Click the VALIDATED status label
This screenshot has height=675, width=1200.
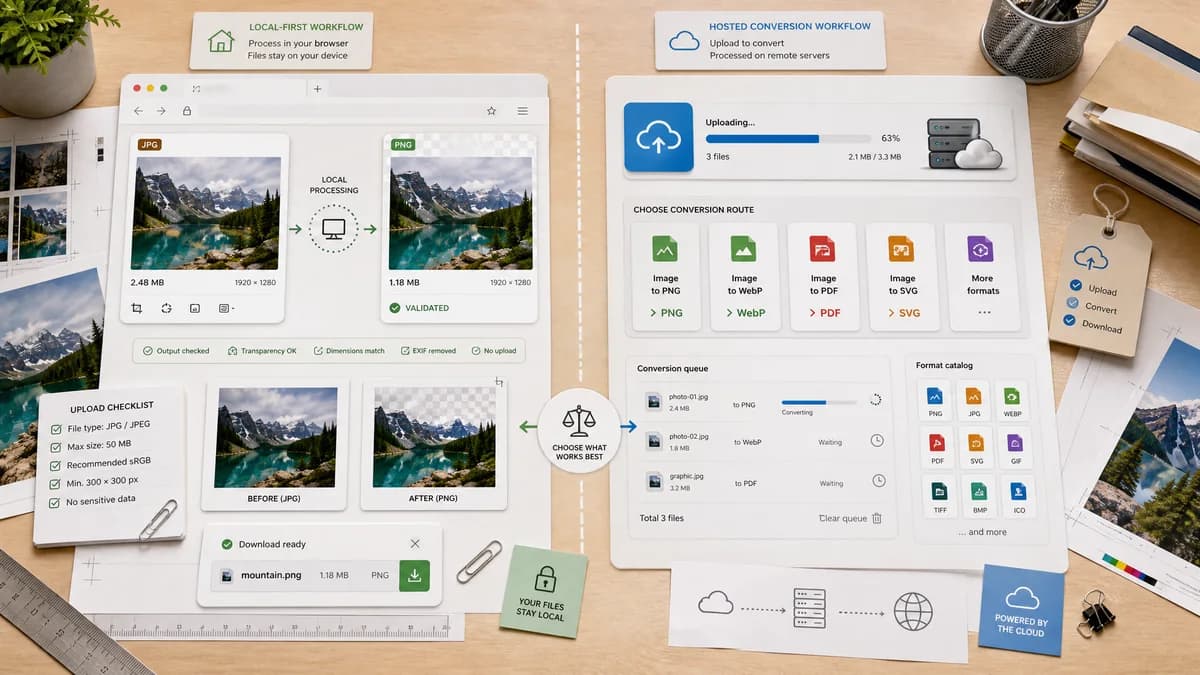click(x=426, y=308)
